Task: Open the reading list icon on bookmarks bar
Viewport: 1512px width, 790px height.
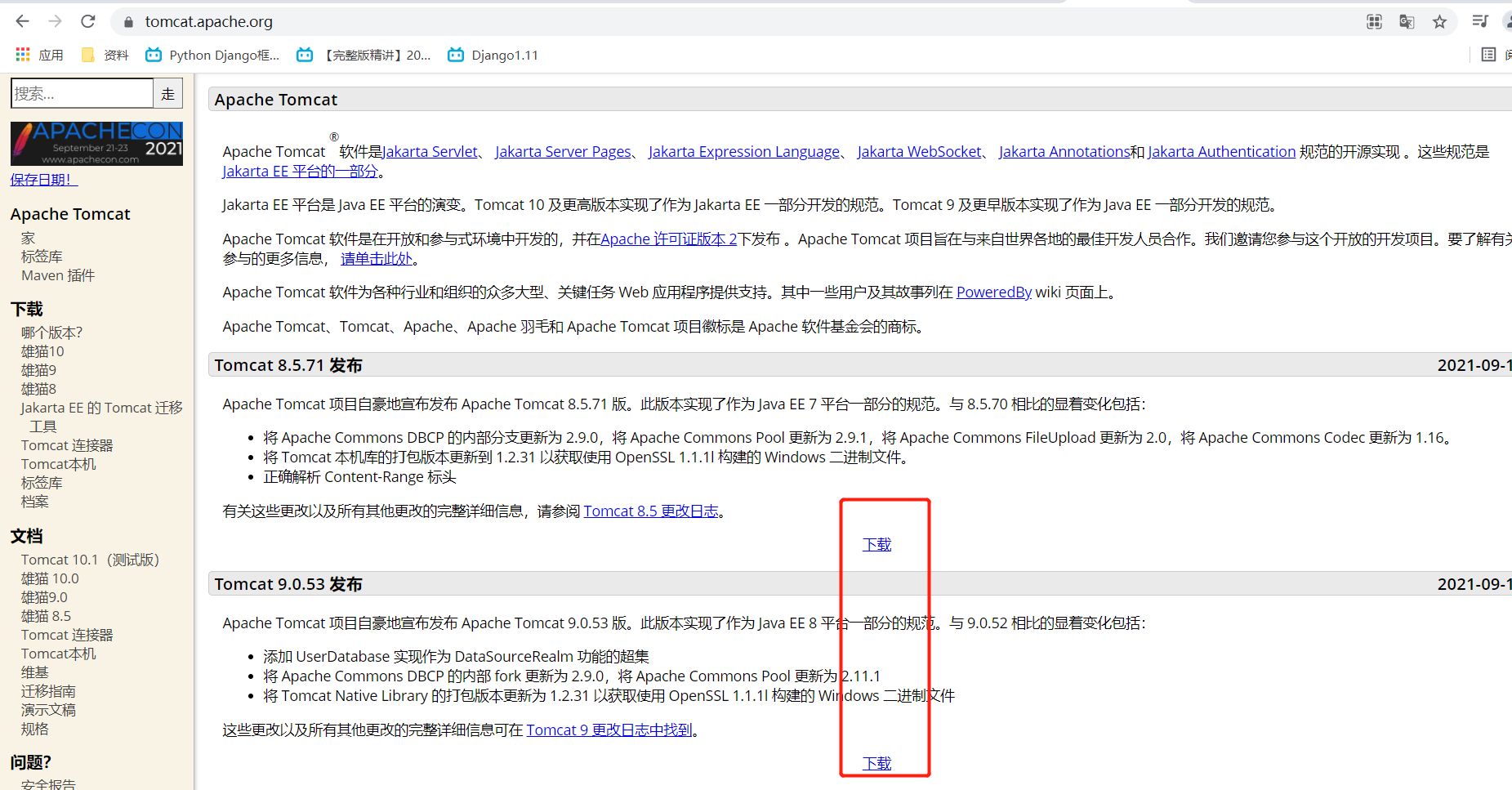Action: pos(1488,55)
